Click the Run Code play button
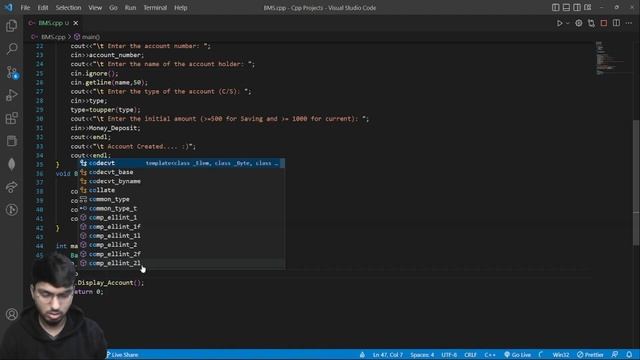This screenshot has width=640, height=360. [x=560, y=23]
